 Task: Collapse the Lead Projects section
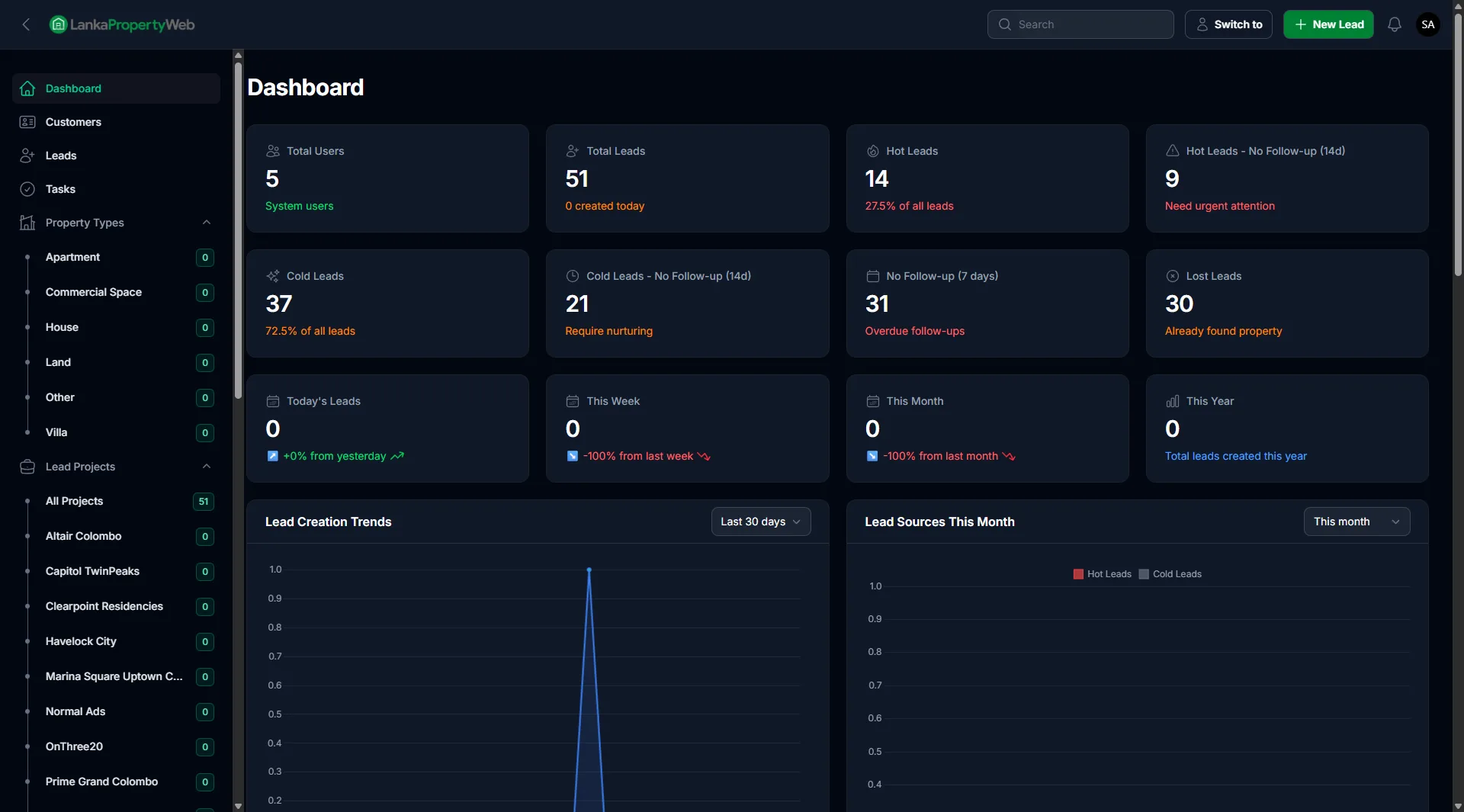[x=206, y=467]
